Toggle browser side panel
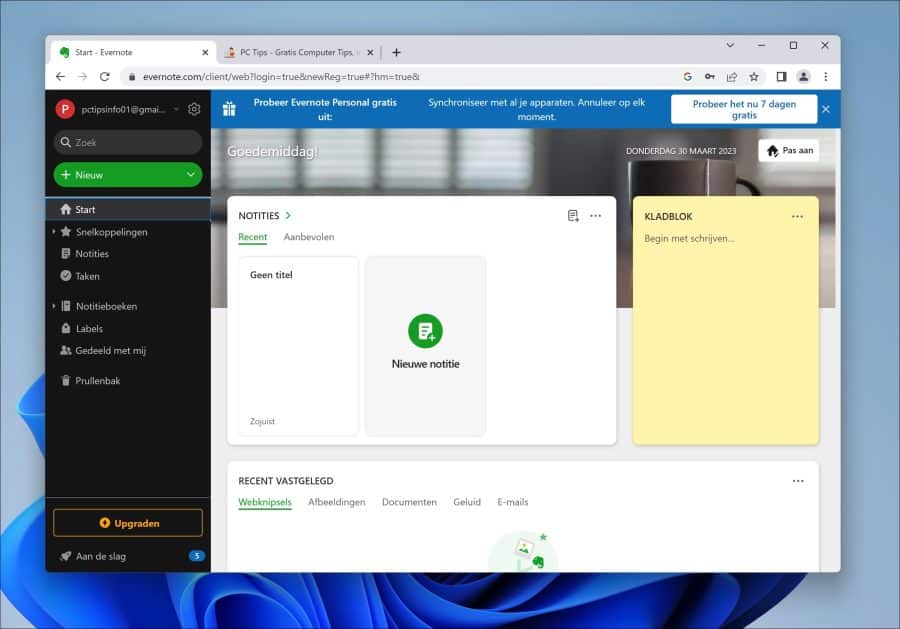The height and width of the screenshot is (629, 900). (x=781, y=76)
